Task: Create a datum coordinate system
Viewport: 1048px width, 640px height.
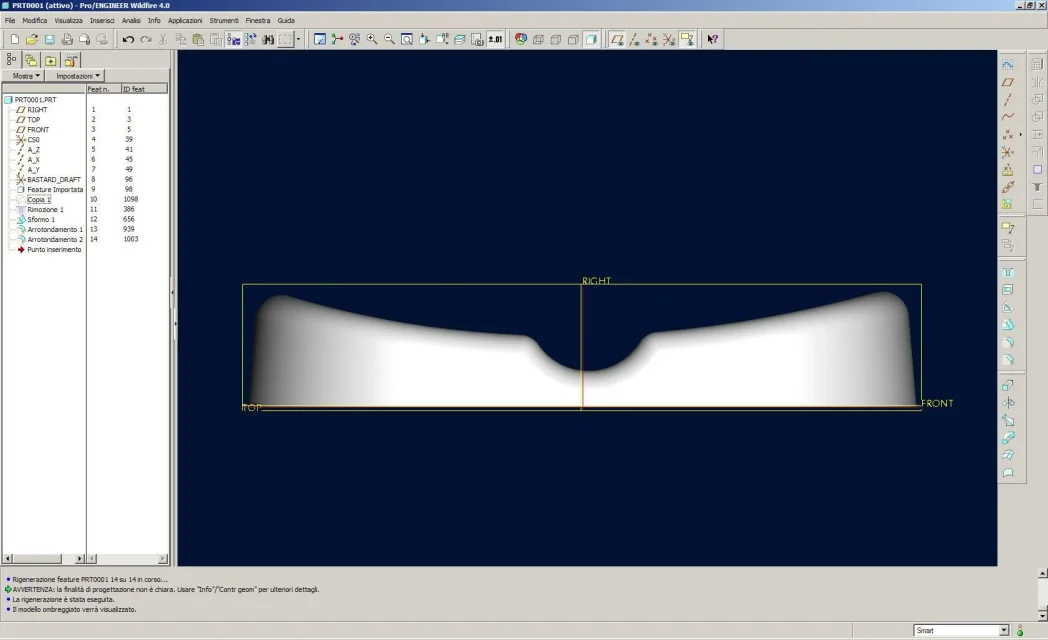Action: [x=1008, y=152]
